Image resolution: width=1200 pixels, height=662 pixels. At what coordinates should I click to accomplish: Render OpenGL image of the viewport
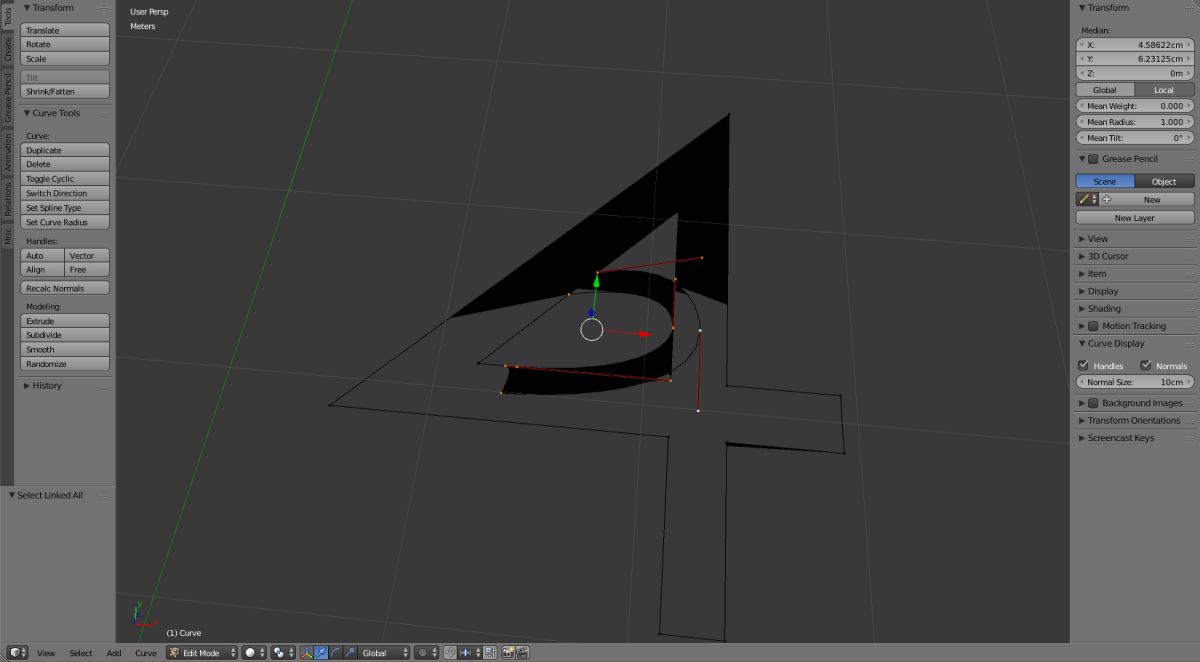508,652
